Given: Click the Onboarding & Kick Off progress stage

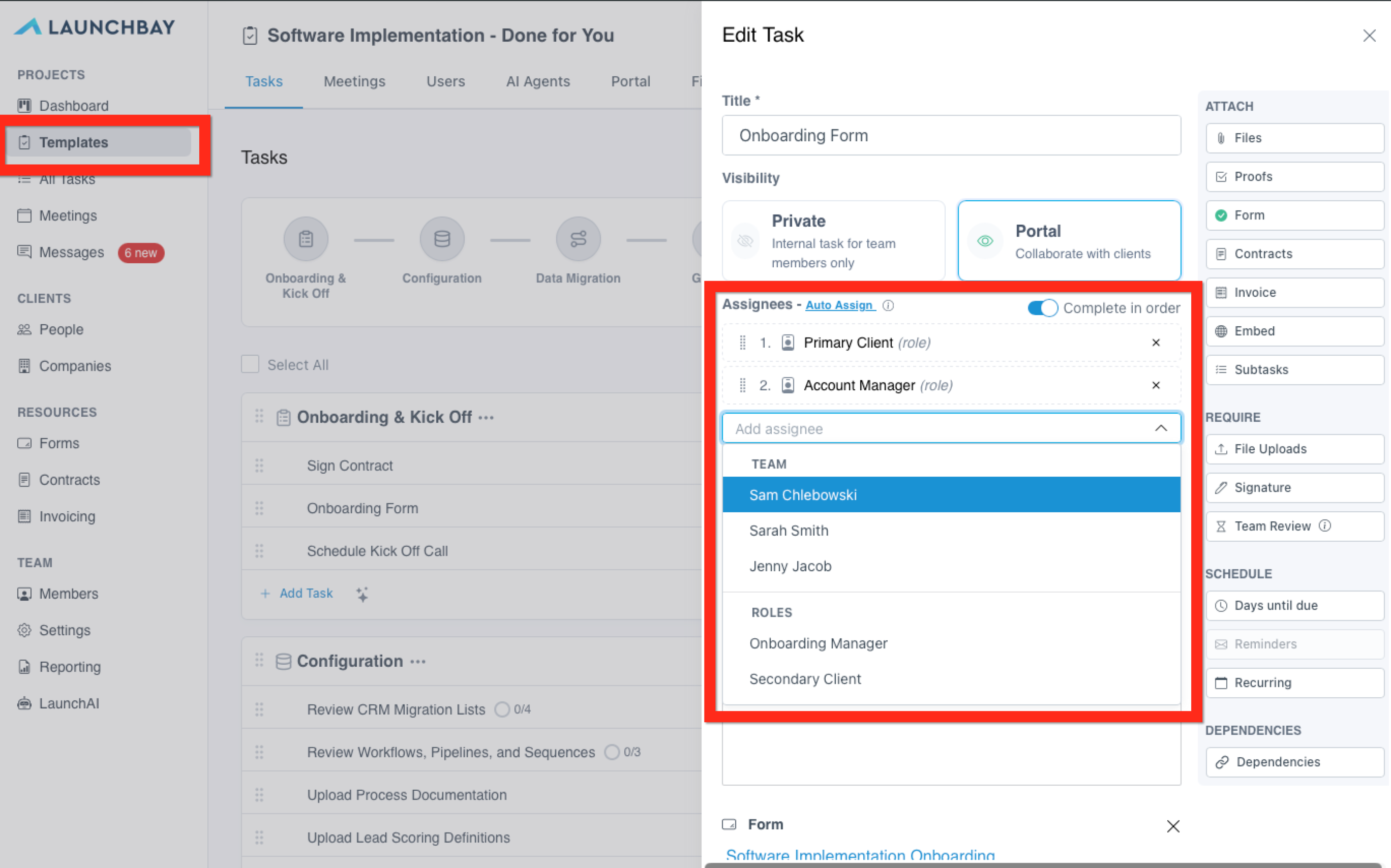Looking at the screenshot, I should [x=306, y=257].
